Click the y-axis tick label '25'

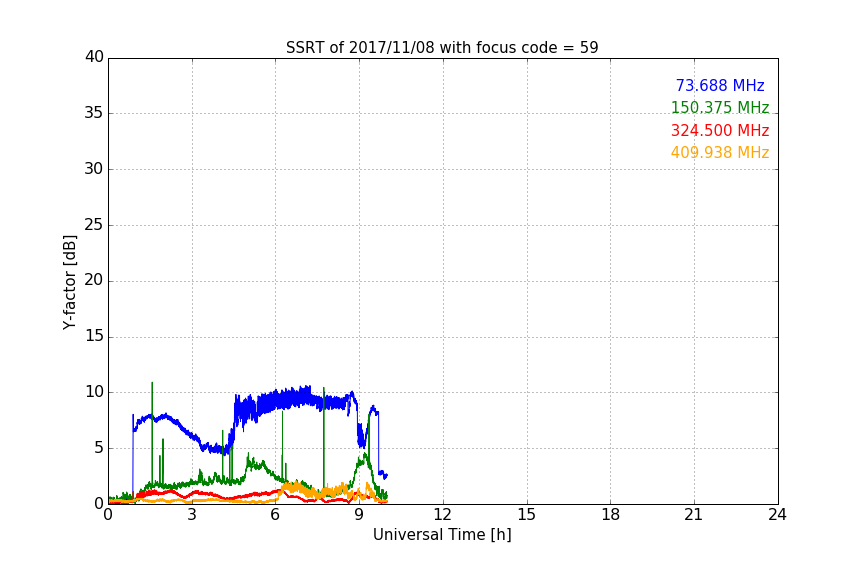point(94,224)
